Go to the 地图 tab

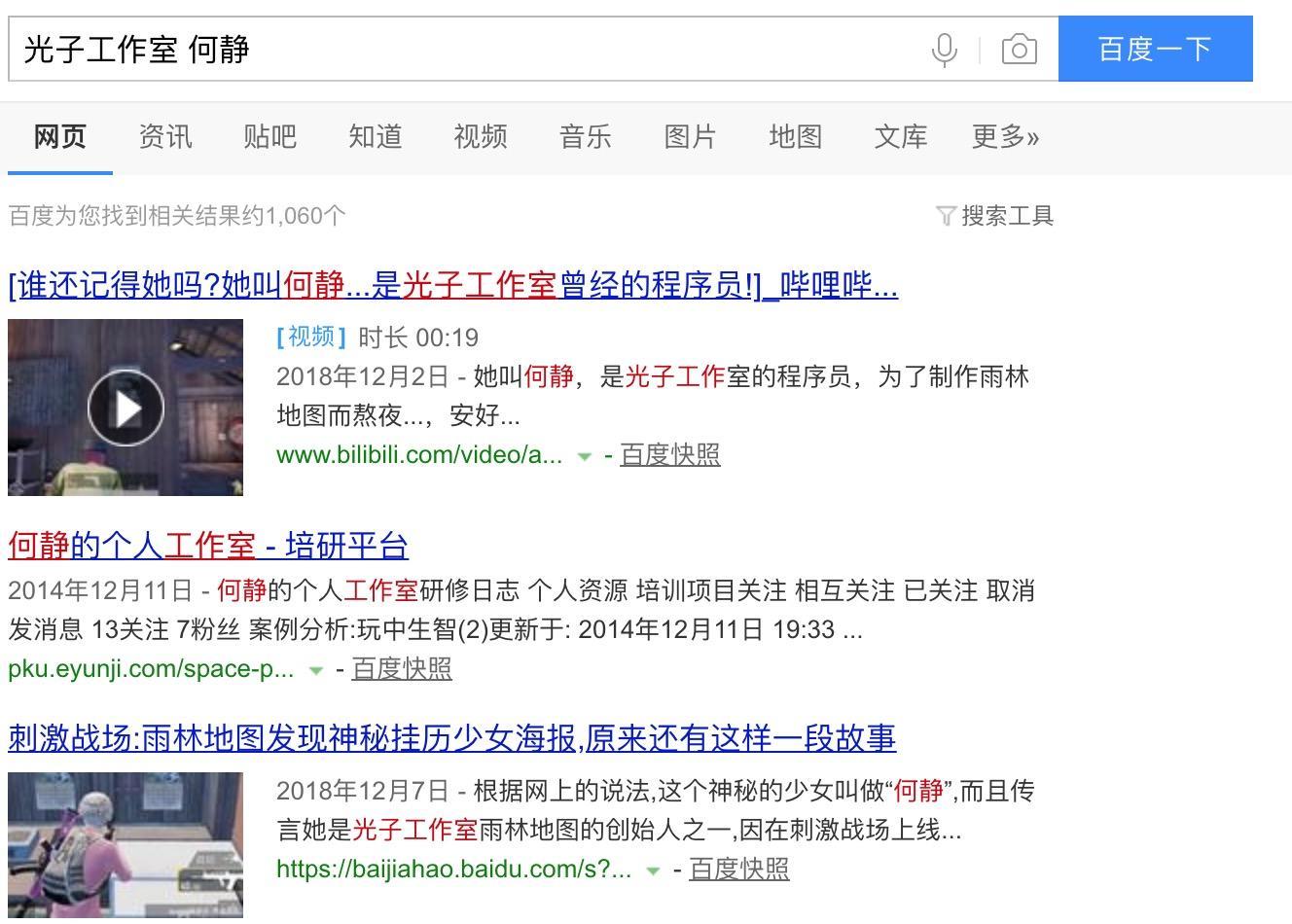[795, 137]
